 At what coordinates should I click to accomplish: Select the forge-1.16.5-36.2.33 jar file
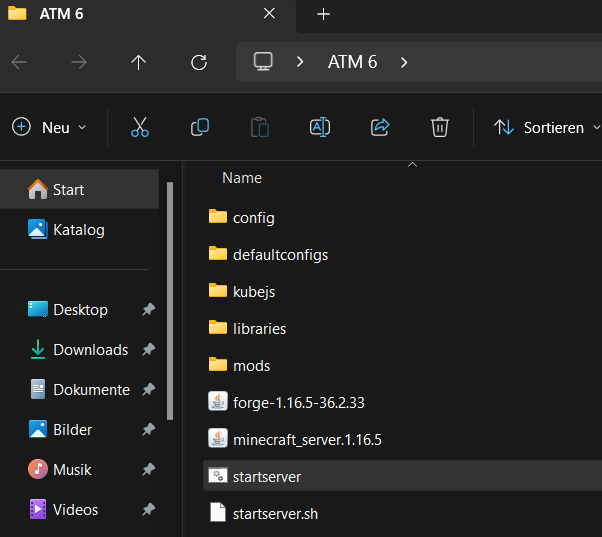click(x=286, y=402)
